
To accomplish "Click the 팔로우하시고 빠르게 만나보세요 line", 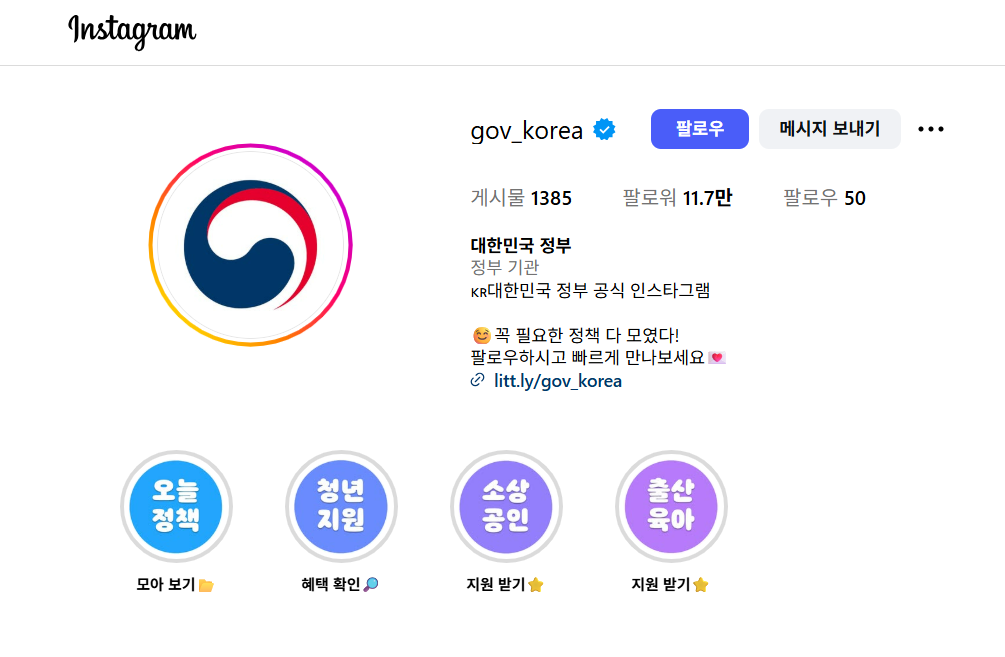I will (x=598, y=358).
